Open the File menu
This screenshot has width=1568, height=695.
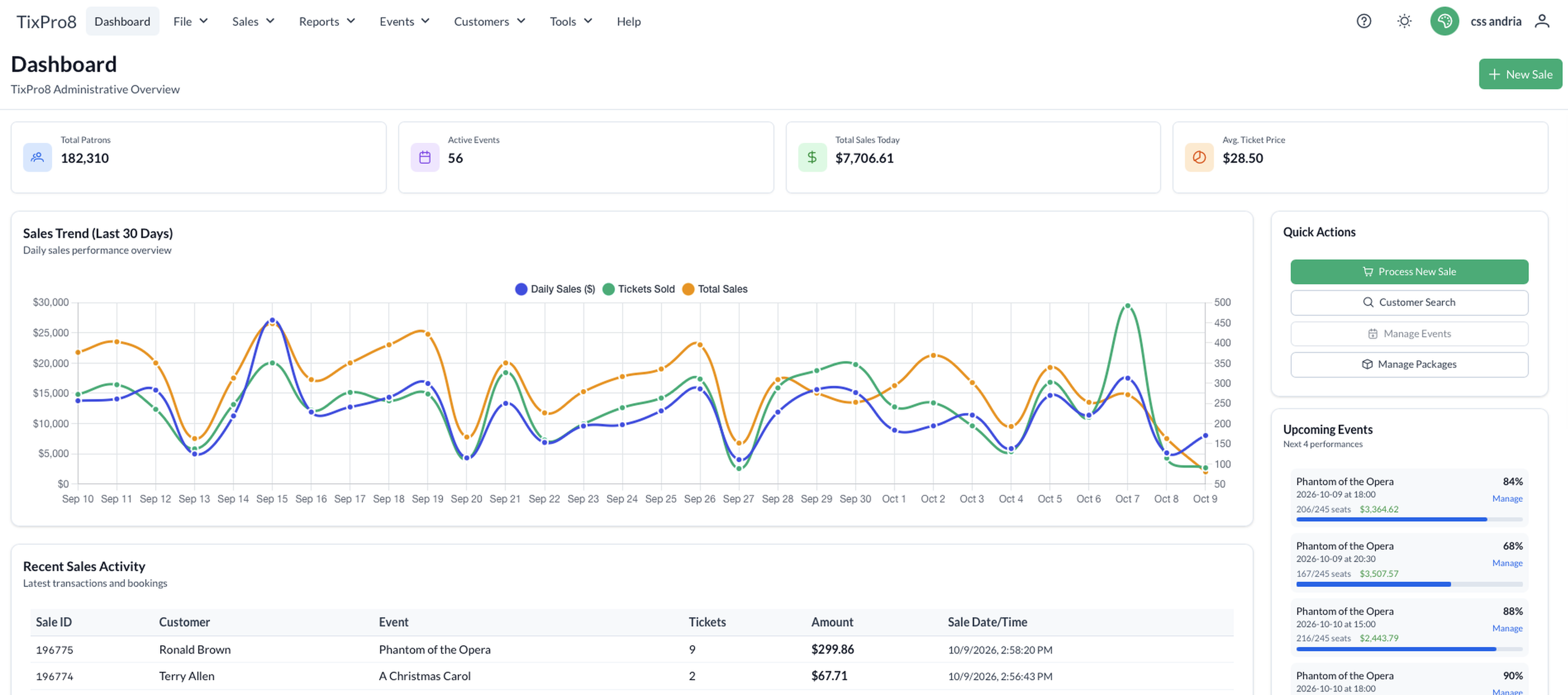tap(190, 21)
